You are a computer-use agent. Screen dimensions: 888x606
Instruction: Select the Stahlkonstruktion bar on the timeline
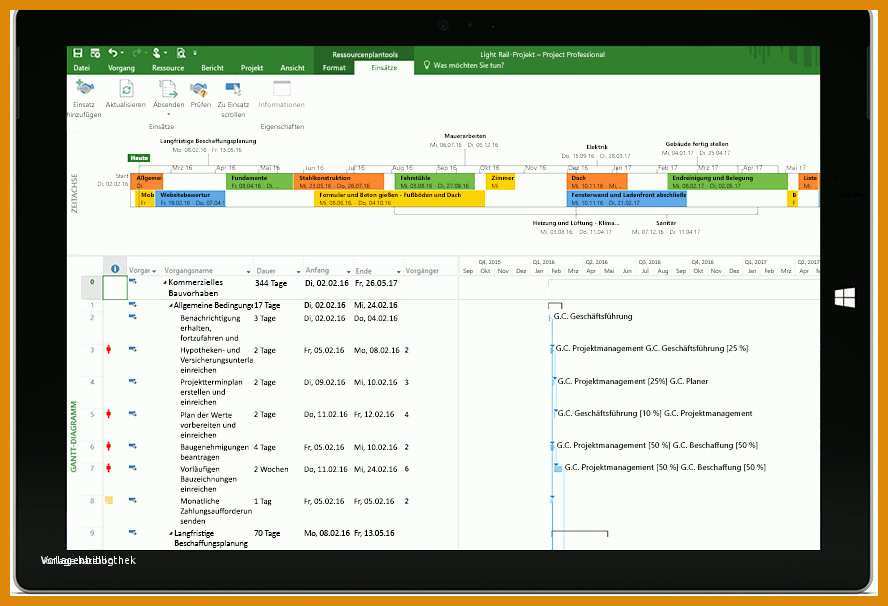(x=339, y=182)
